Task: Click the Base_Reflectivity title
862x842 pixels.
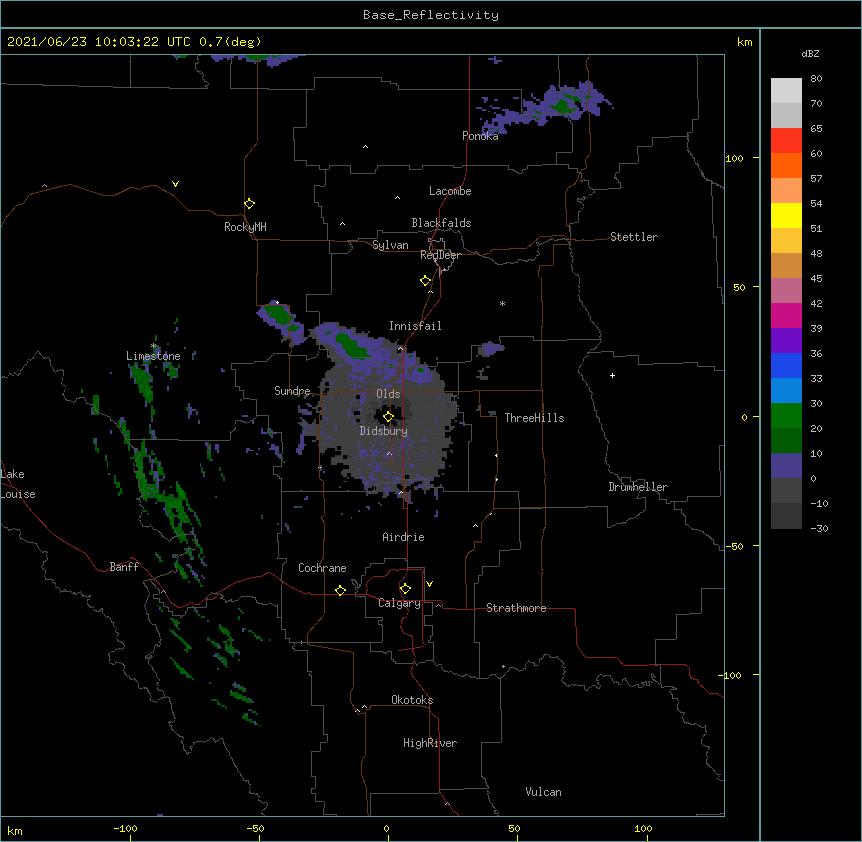Action: [x=431, y=15]
